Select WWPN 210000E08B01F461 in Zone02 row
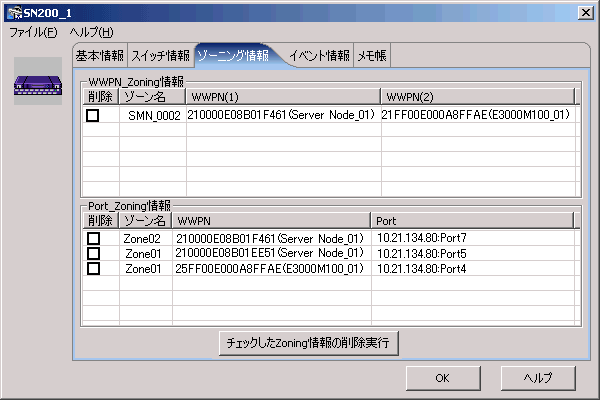 pos(272,238)
